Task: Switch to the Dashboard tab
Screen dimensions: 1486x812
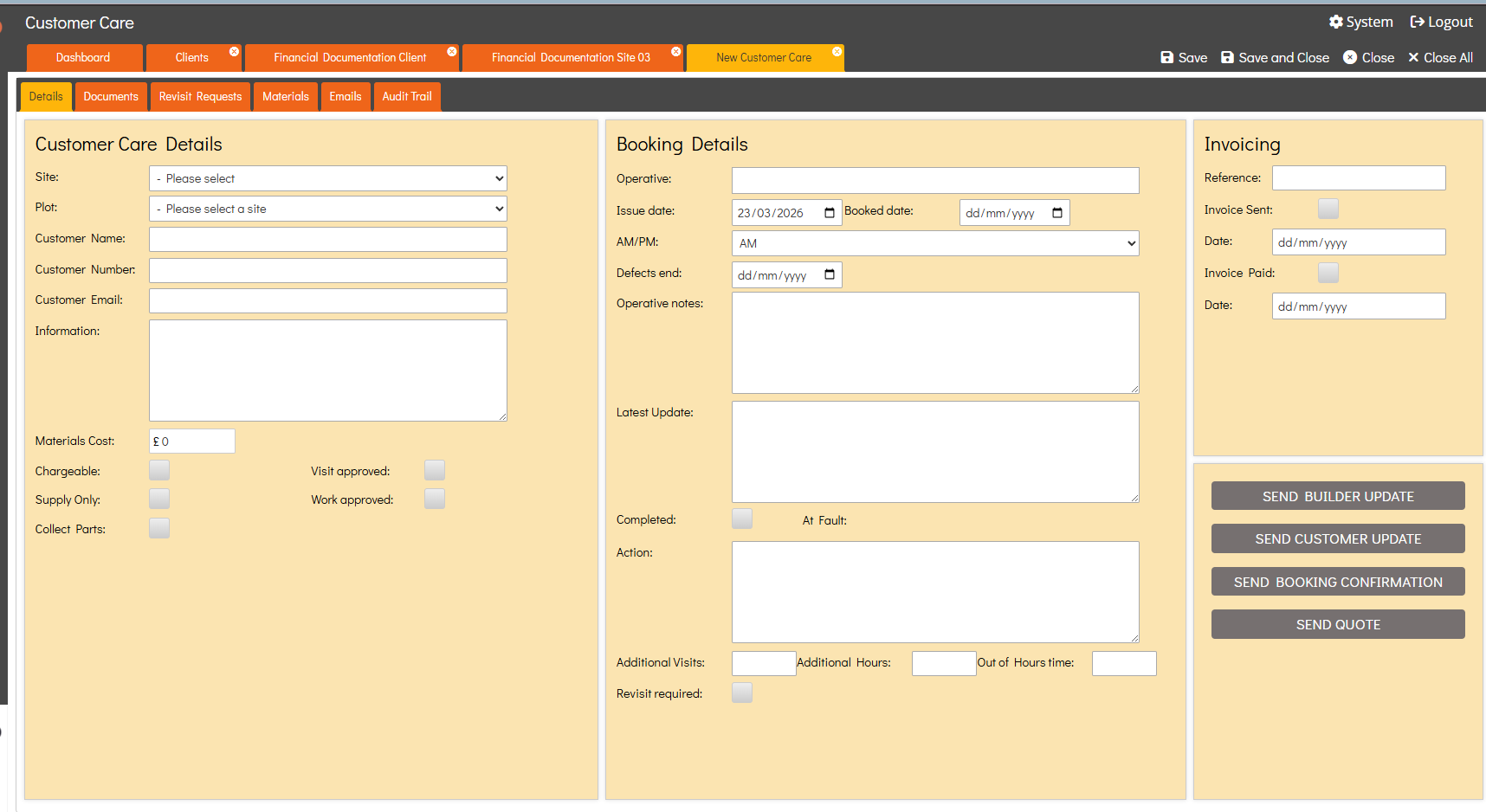Action: (x=84, y=58)
